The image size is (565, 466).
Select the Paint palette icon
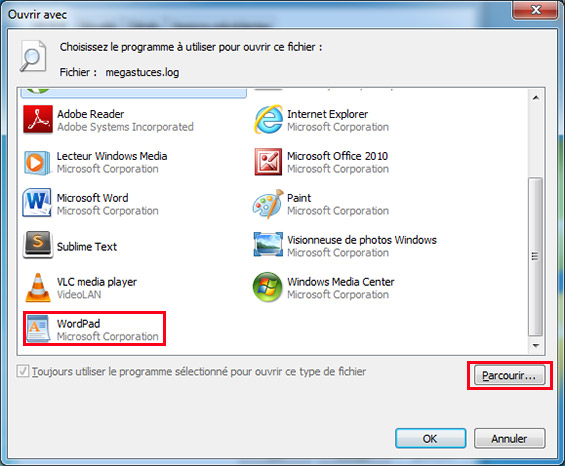(x=268, y=204)
